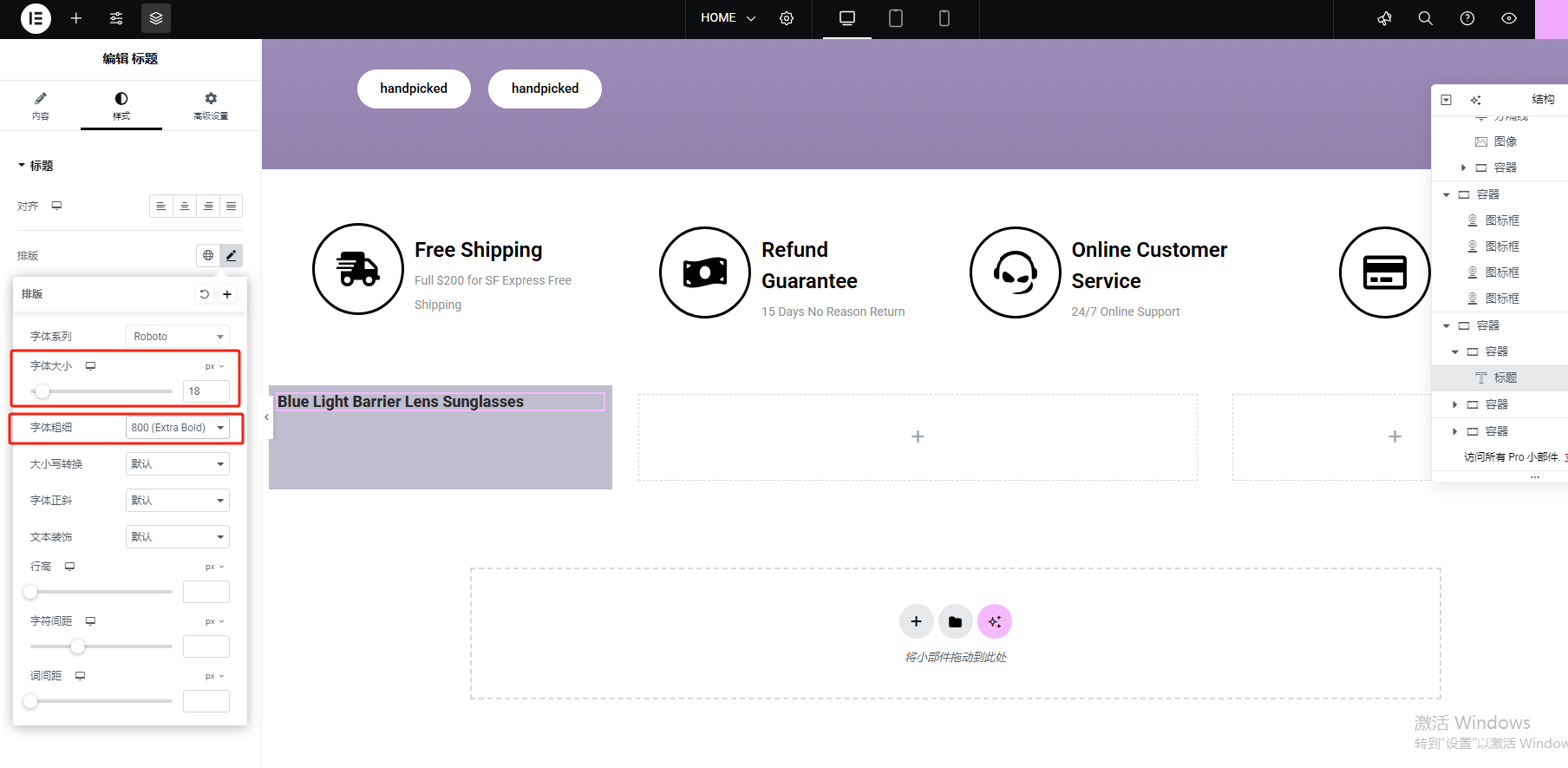Viewport: 1568px width, 768px height.
Task: Open page settings gear icon
Action: (x=787, y=18)
